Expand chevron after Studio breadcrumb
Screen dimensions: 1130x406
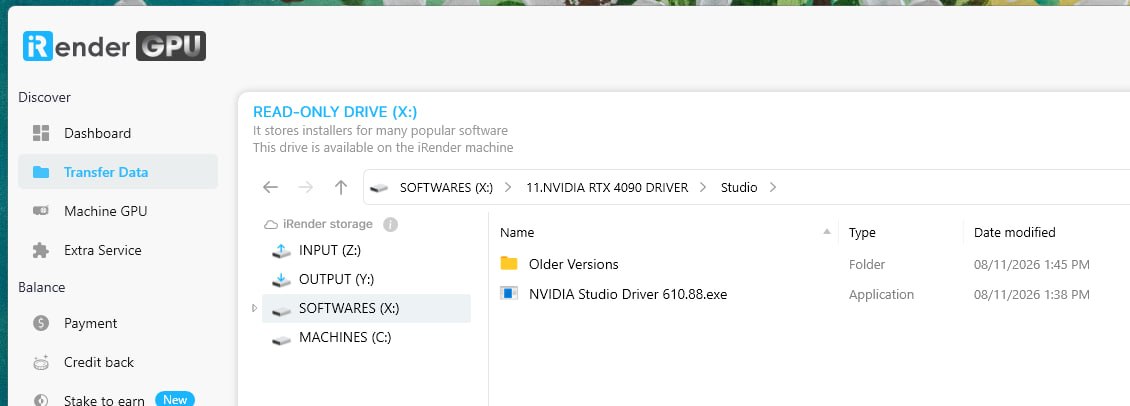click(x=773, y=187)
